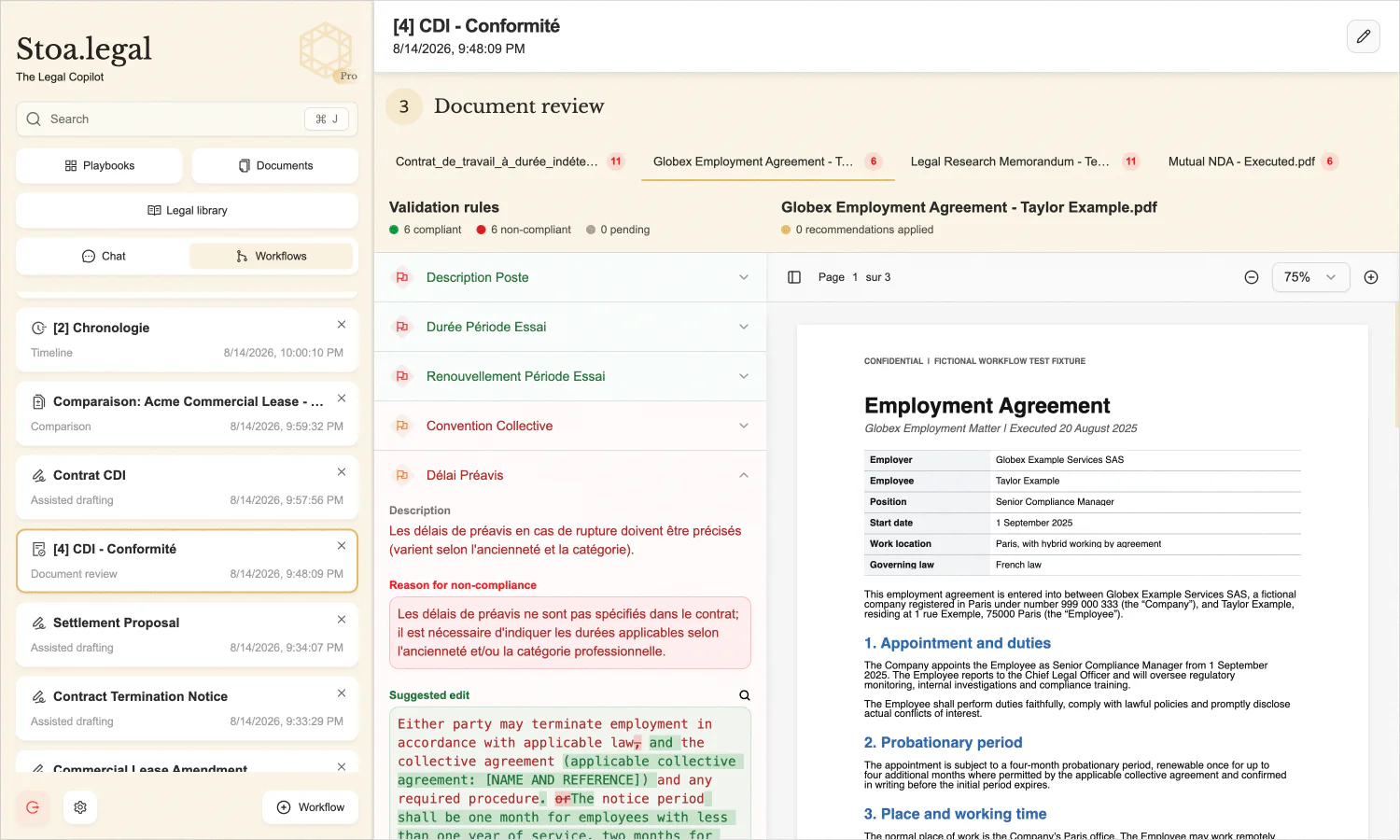Select the Legal Research Memorandum tab
The height and width of the screenshot is (840, 1400).
[x=1025, y=161]
